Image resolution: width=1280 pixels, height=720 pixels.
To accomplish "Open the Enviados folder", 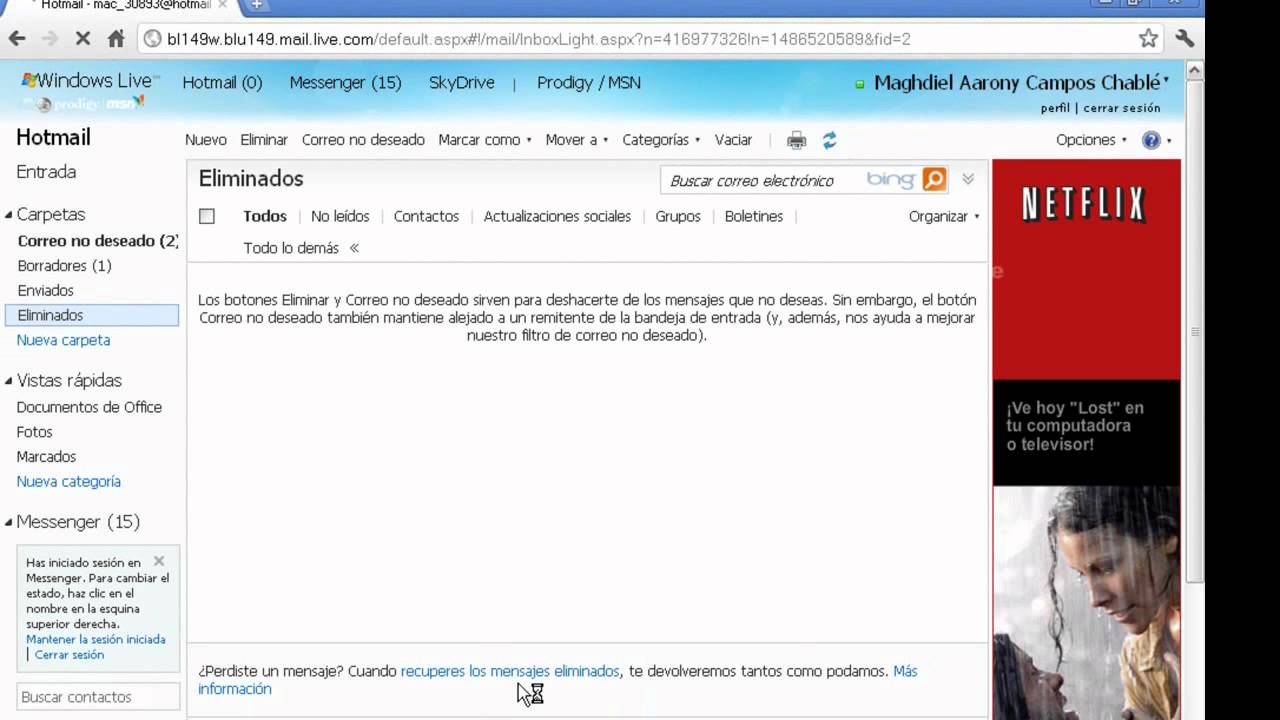I will click(45, 291).
